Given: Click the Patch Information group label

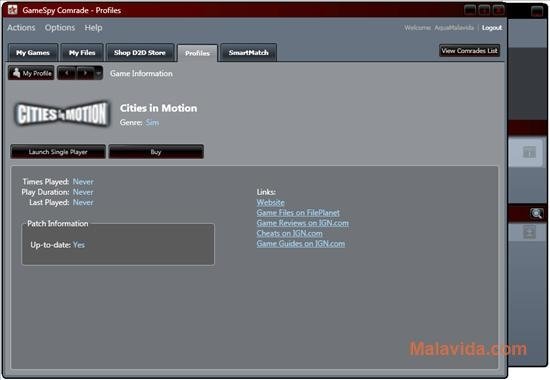Looking at the screenshot, I should [x=58, y=224].
